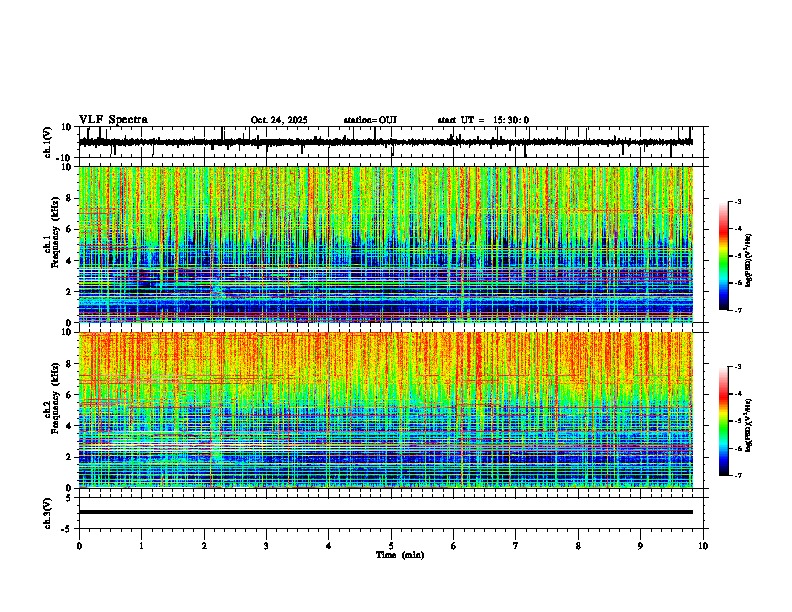Click the ch.1 "Frequency (kHz)" axis label
Image resolution: width=792 pixels, height=612 pixels.
pos(55,233)
